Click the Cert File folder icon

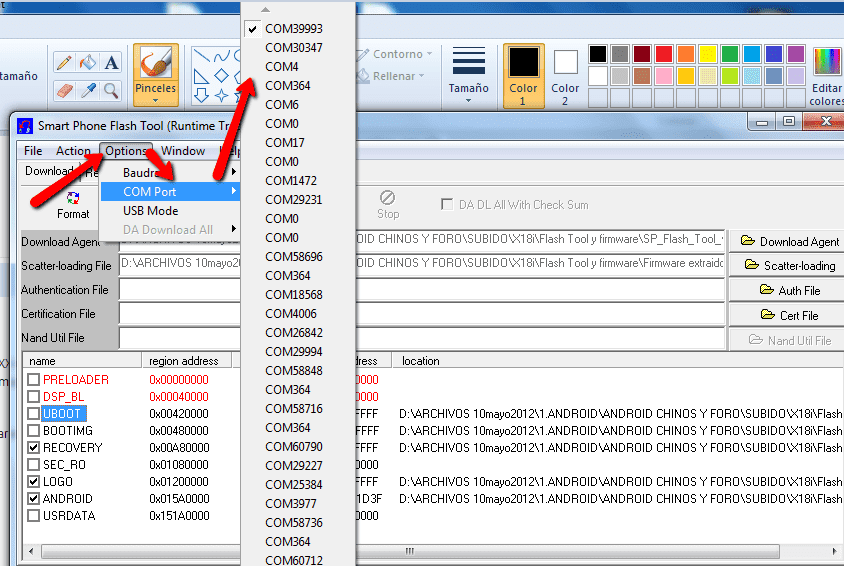point(768,314)
